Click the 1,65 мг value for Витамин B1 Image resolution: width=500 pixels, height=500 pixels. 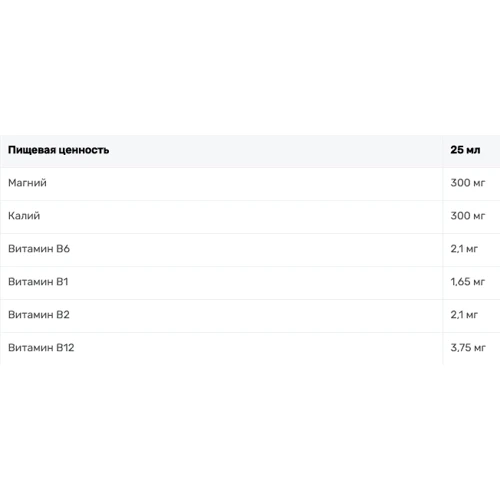pos(468,282)
